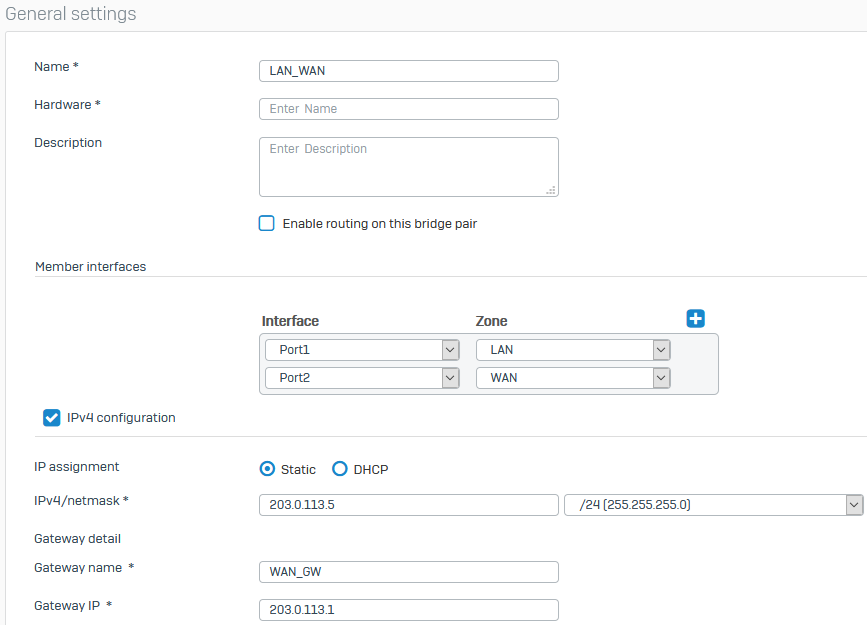This screenshot has width=867, height=625.
Task: Click the Hardware name input field
Action: coord(408,108)
